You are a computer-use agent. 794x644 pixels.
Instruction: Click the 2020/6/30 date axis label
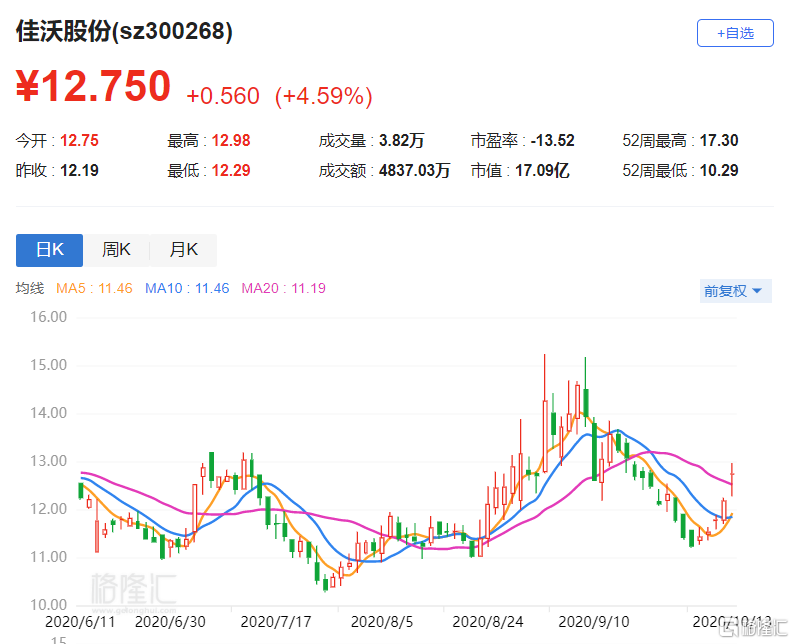[x=170, y=622]
